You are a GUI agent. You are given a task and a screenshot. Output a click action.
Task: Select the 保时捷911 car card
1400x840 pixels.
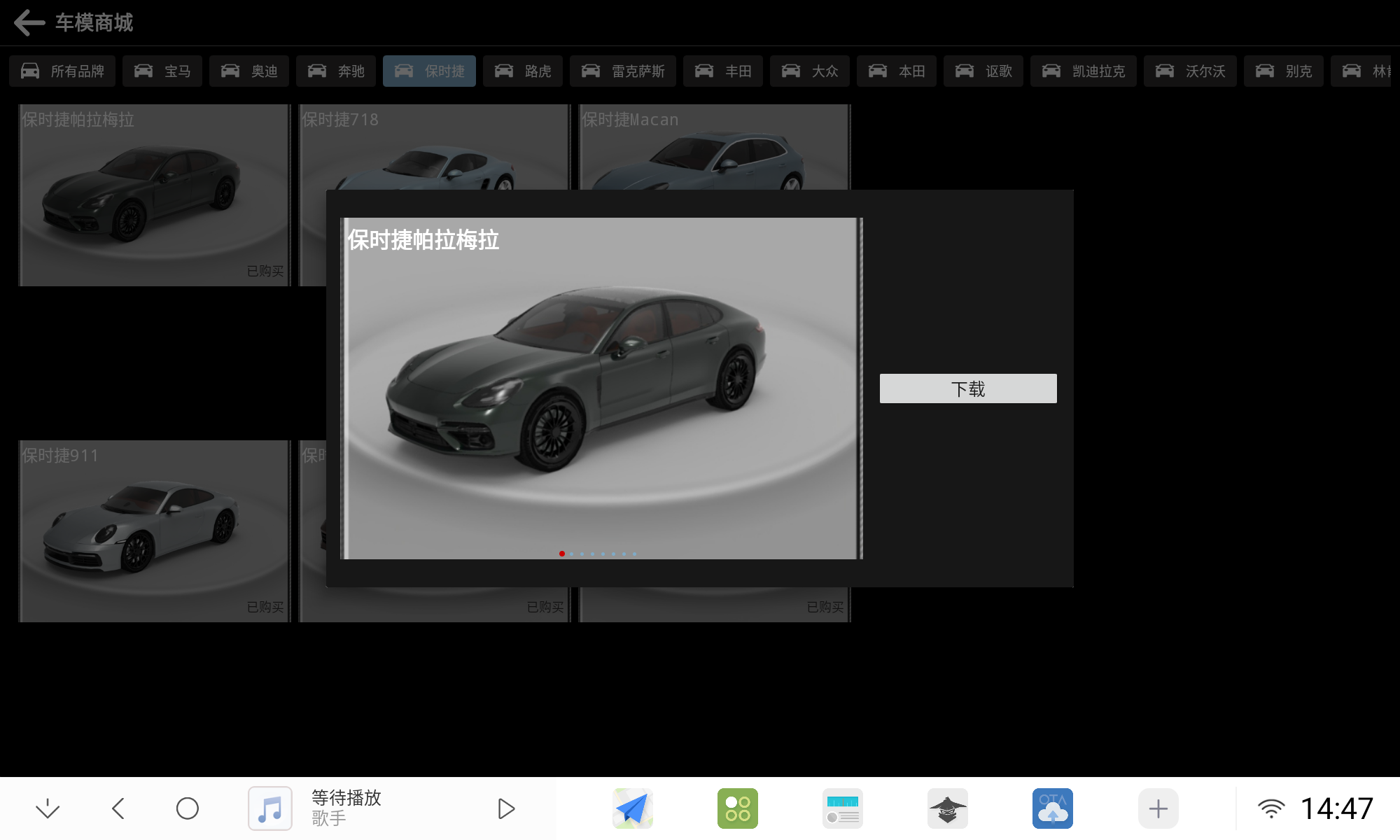point(154,531)
